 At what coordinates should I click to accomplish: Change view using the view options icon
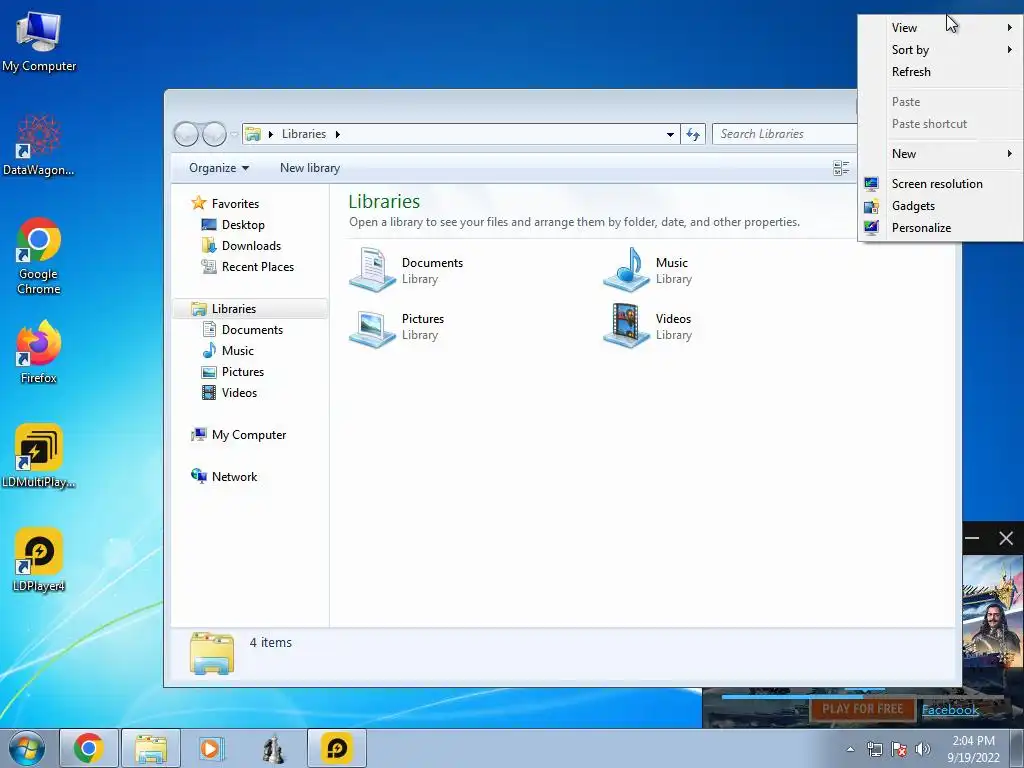click(x=841, y=168)
